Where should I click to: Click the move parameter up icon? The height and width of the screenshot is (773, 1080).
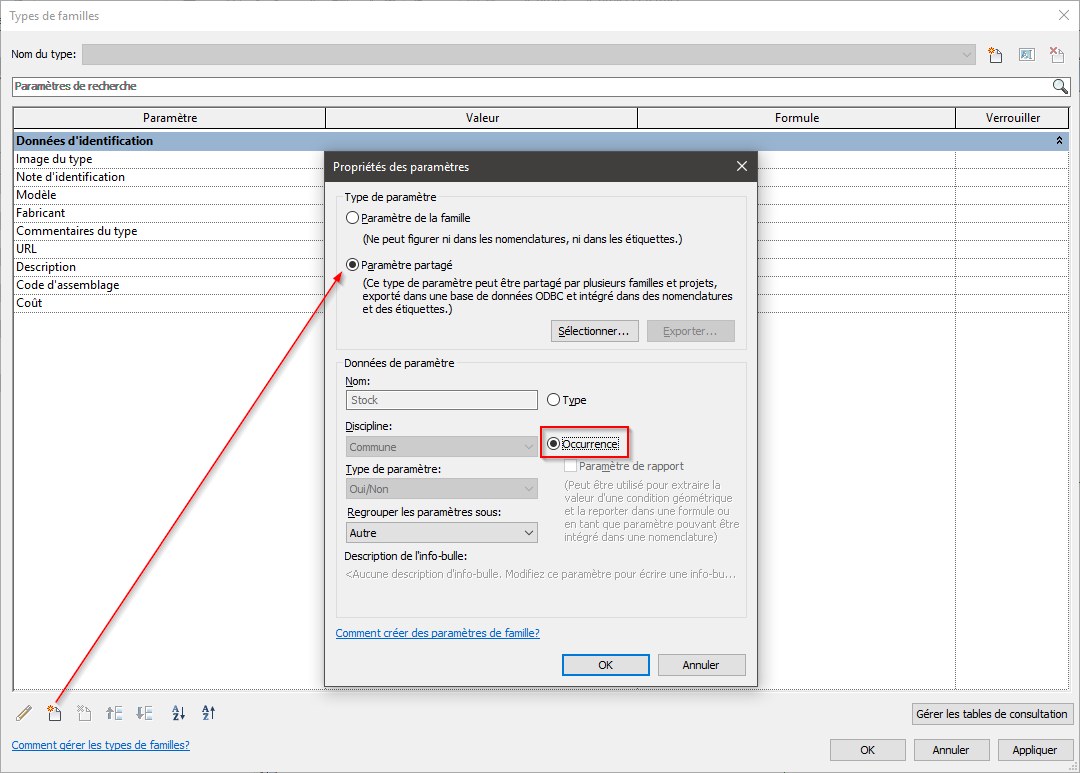(114, 713)
